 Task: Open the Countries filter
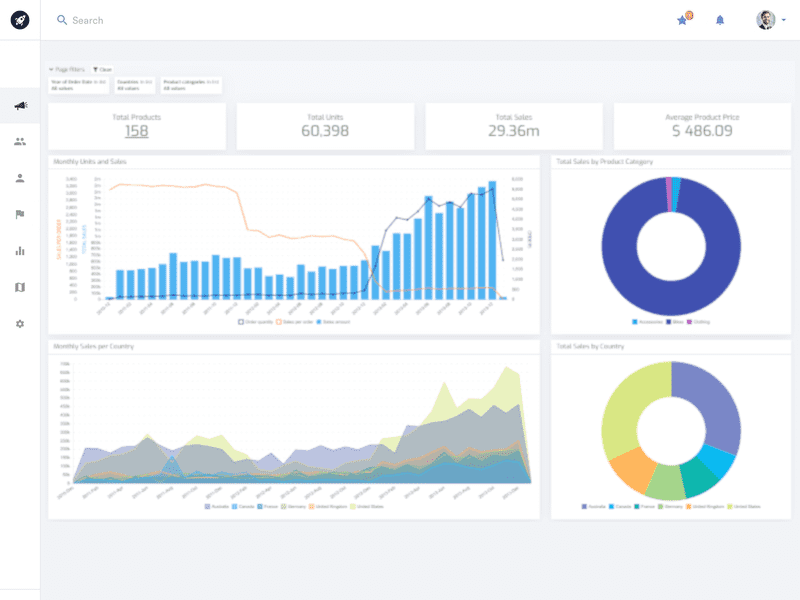coord(135,85)
